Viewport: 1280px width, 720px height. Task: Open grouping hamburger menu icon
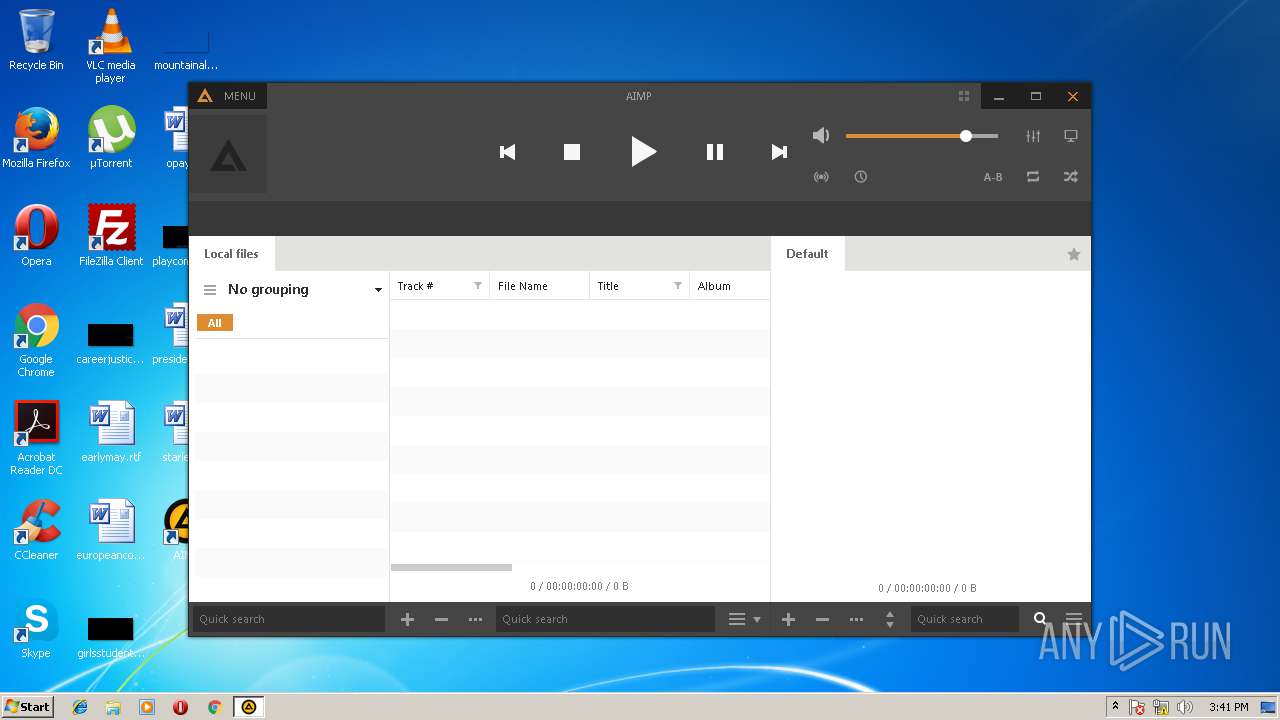tap(210, 290)
